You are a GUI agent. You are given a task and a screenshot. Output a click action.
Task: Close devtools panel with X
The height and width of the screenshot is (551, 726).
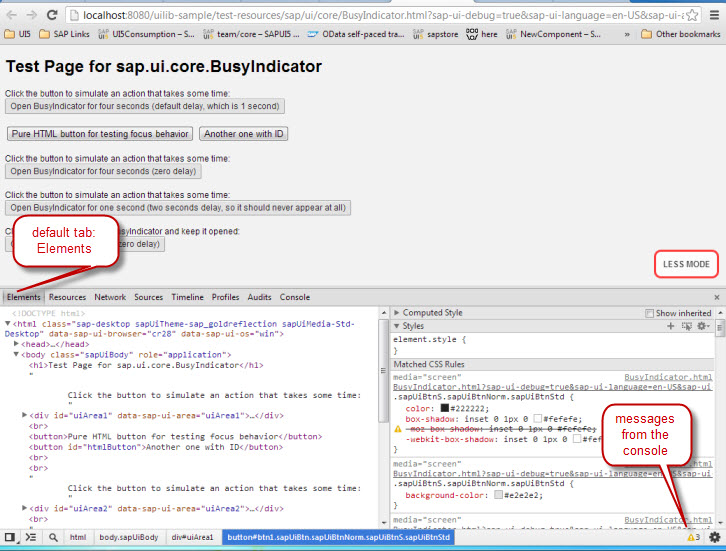pos(717,297)
